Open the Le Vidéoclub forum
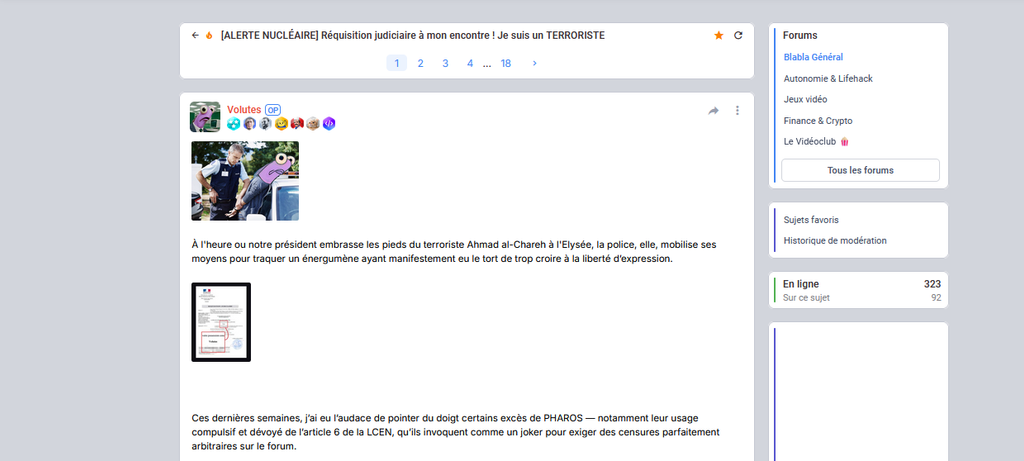1024x461 pixels. pyautogui.click(x=810, y=142)
